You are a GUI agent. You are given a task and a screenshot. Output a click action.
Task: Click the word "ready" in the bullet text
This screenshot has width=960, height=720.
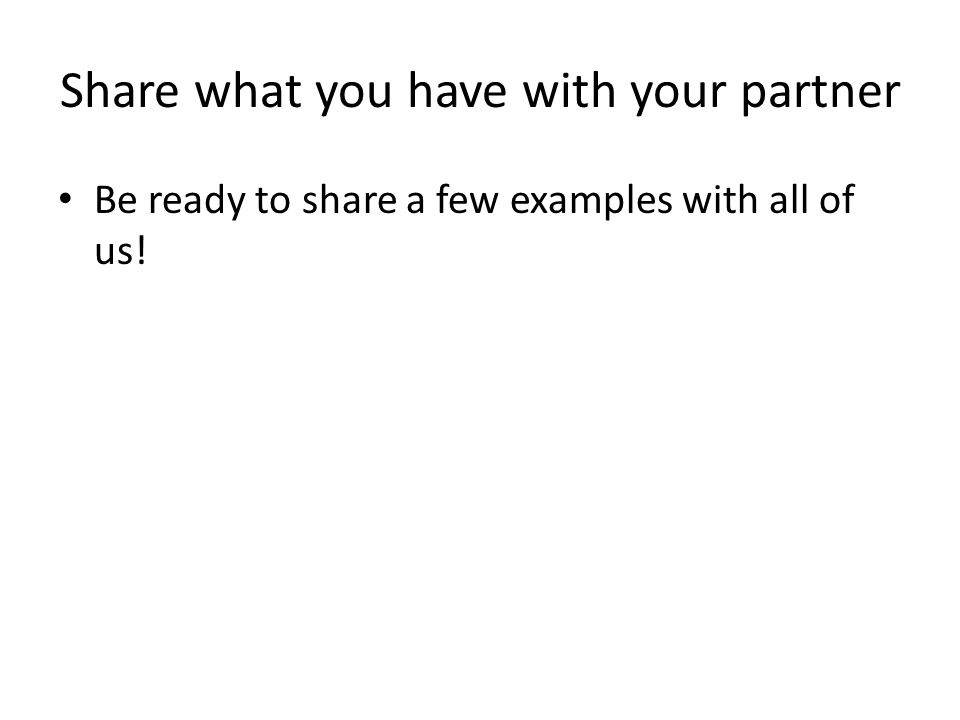pyautogui.click(x=197, y=202)
